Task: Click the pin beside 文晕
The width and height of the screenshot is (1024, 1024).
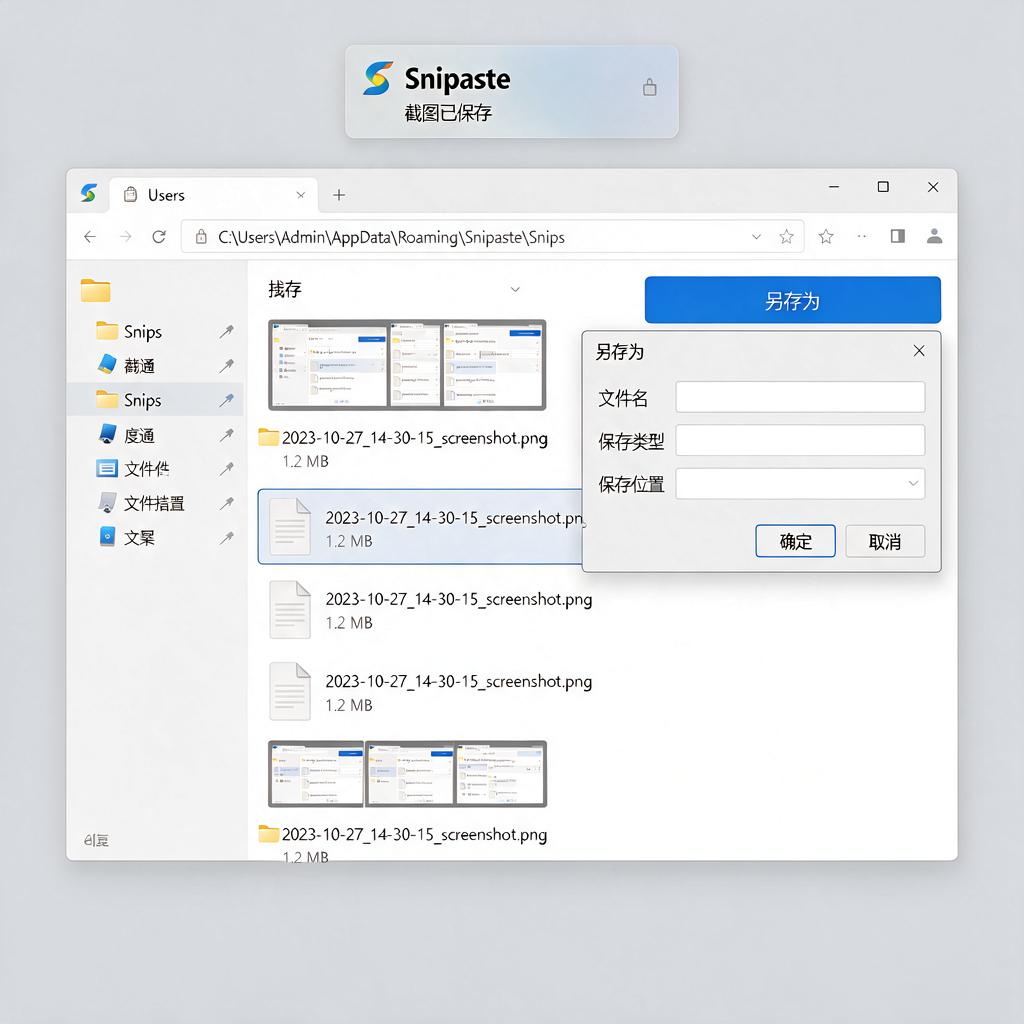Action: [x=227, y=537]
